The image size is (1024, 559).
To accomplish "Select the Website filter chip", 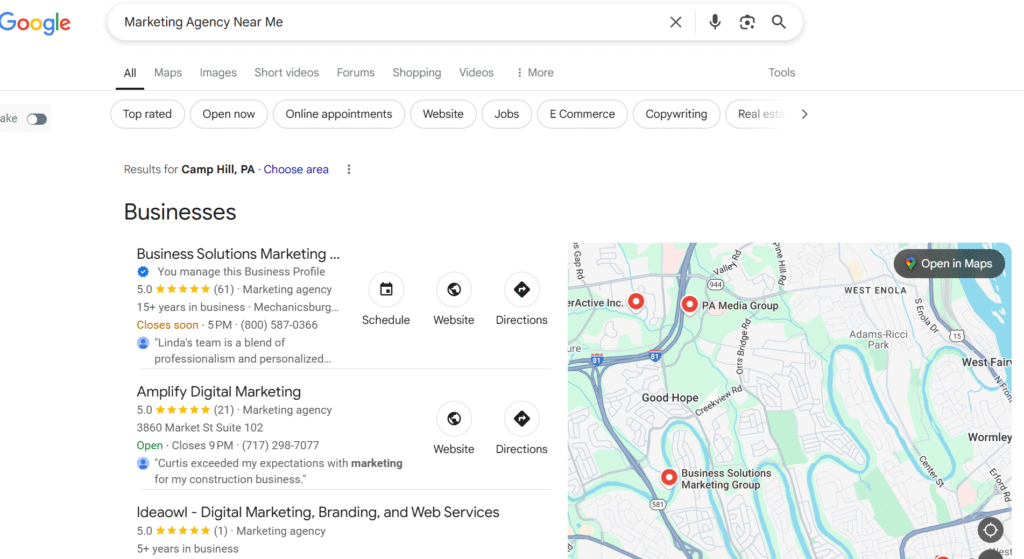I will (443, 114).
